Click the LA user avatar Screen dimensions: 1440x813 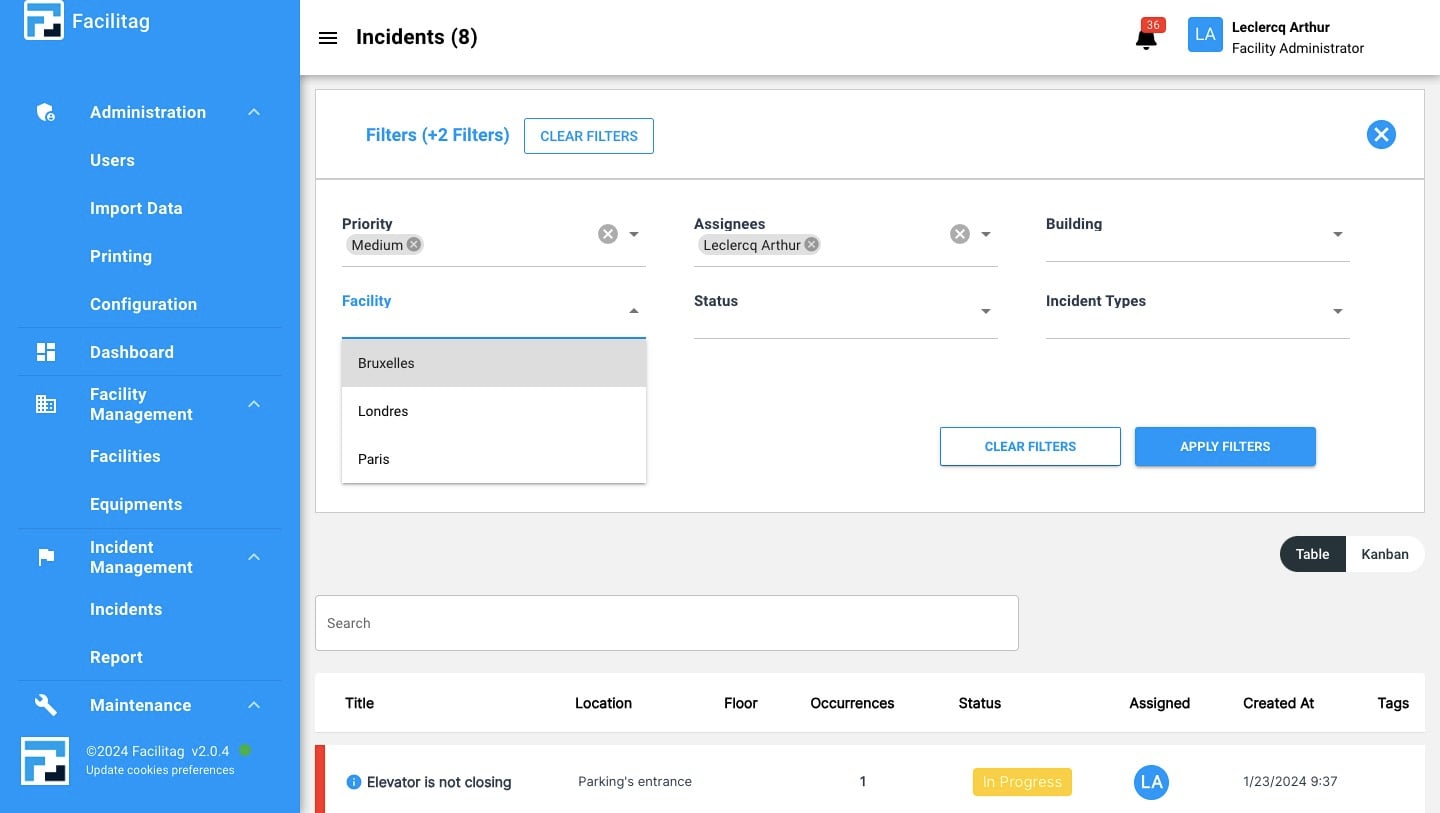[x=1205, y=34]
